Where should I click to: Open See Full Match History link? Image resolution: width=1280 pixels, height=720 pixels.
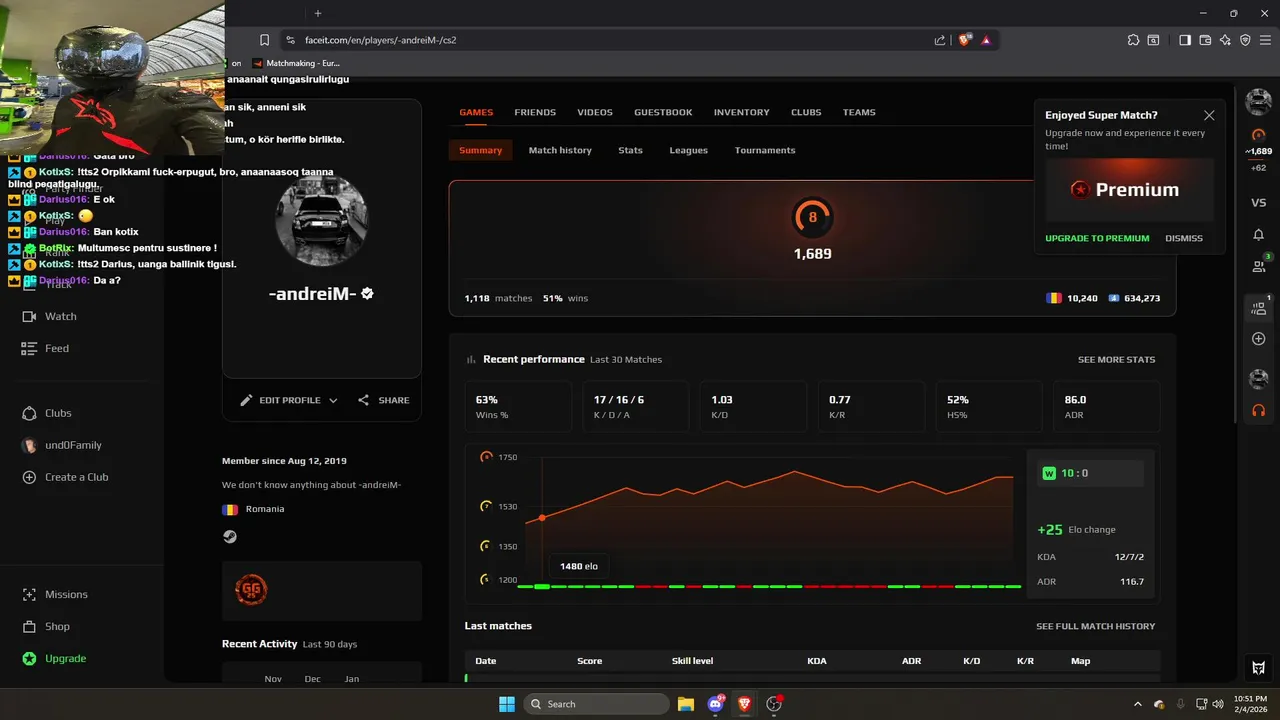(x=1095, y=626)
